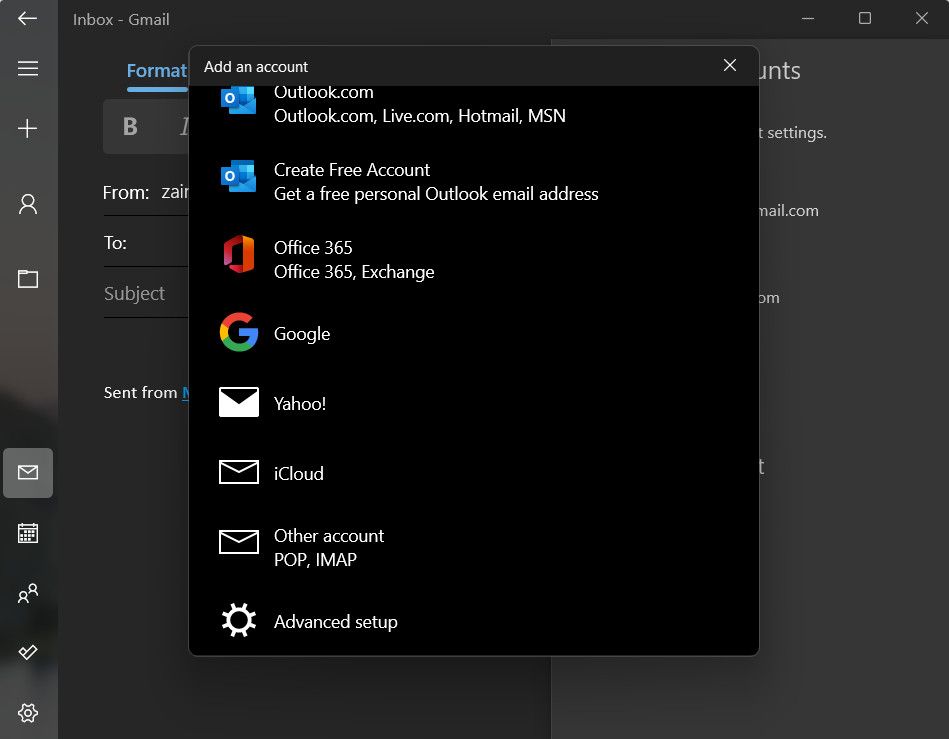Screen dimensions: 949x739
Task: Click the Create Free Account Outlook icon
Action: [238, 176]
